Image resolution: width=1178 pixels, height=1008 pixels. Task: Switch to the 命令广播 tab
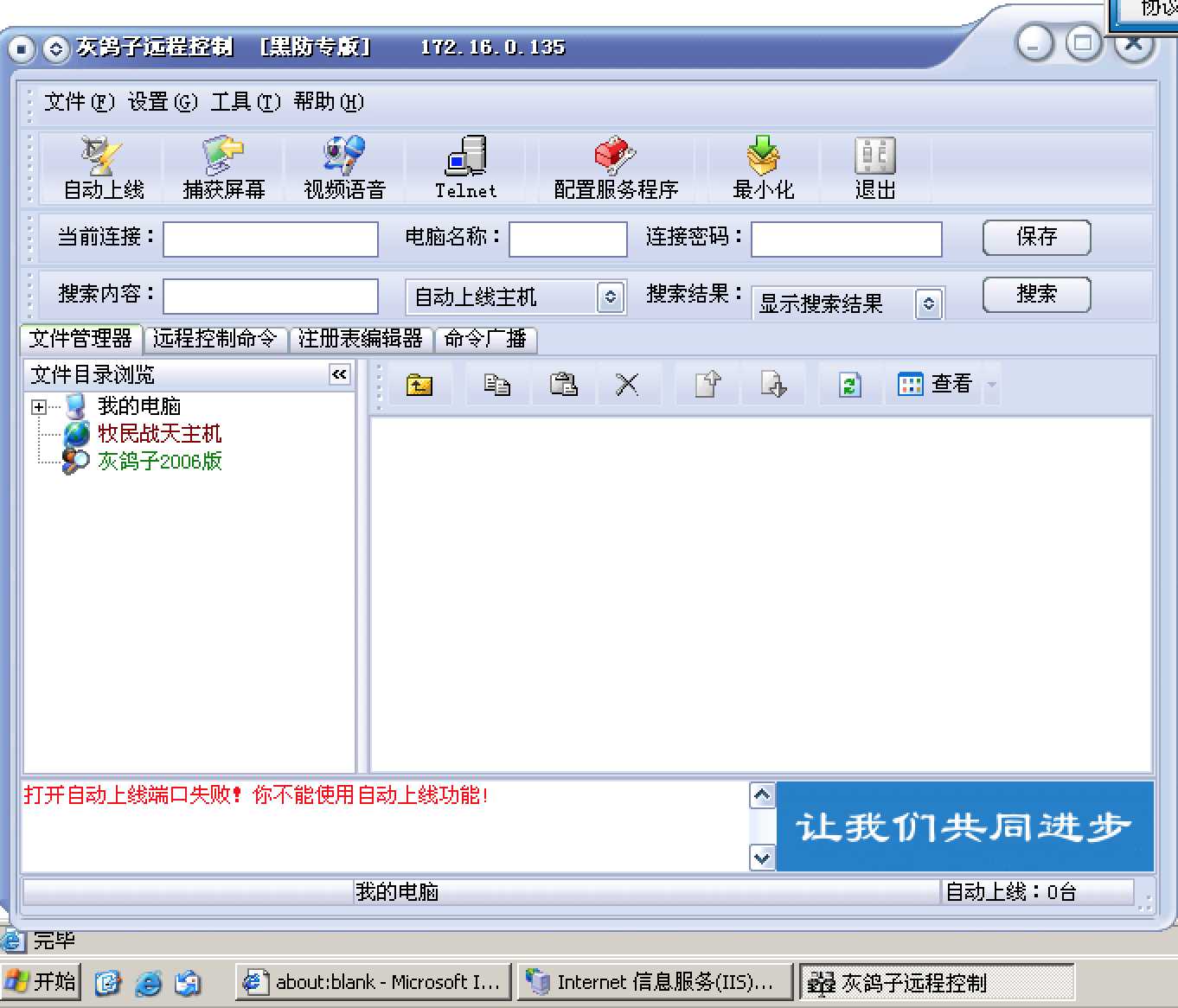click(x=485, y=339)
